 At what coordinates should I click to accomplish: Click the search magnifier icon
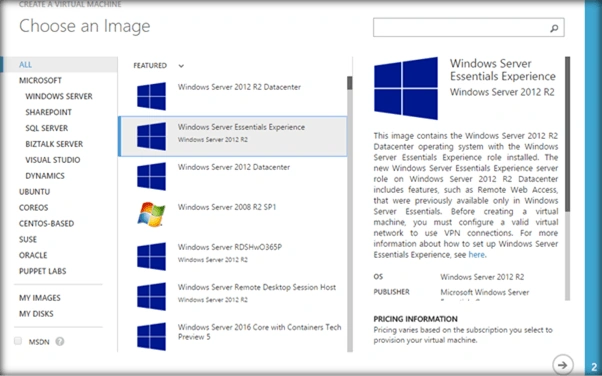pos(554,28)
